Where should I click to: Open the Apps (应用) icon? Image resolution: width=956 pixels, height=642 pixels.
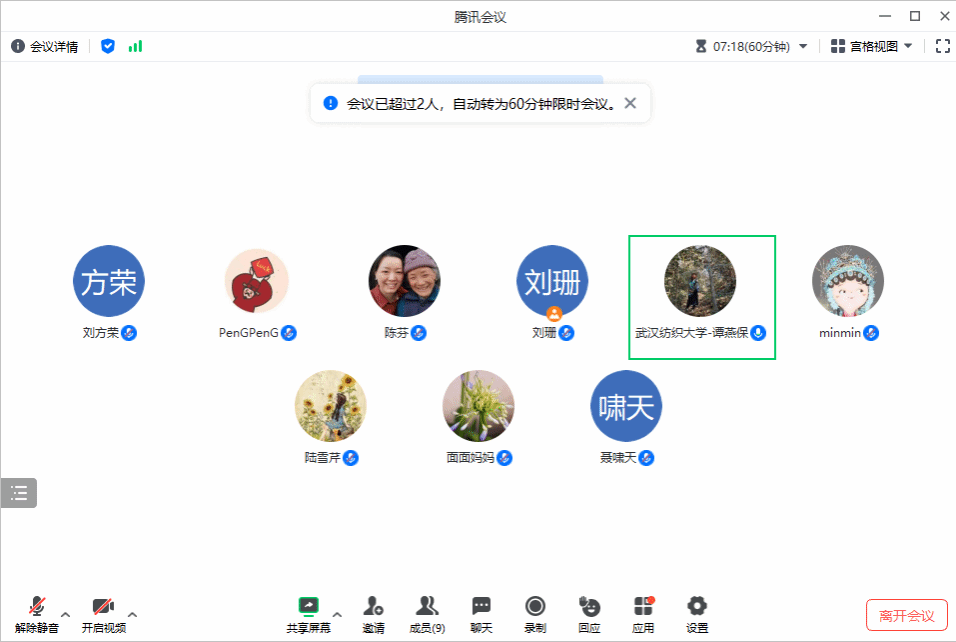tap(643, 612)
